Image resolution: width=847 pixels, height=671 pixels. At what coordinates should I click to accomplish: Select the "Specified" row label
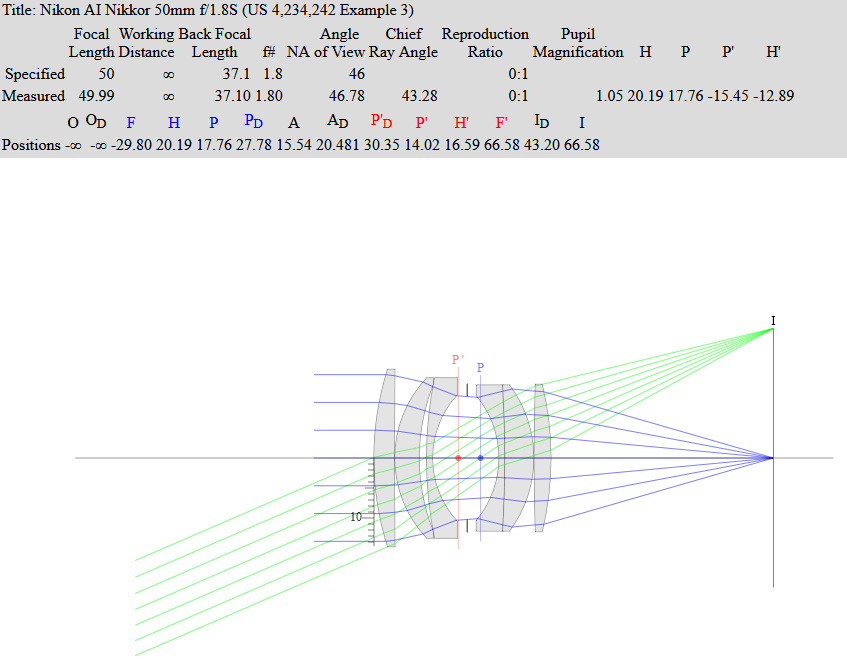(x=35, y=74)
